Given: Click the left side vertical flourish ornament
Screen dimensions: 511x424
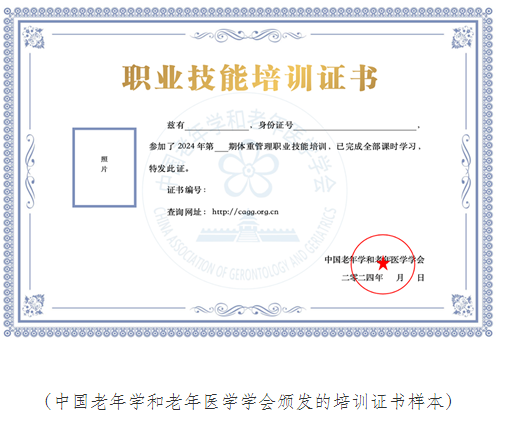Looking at the screenshot, I should point(30,171).
